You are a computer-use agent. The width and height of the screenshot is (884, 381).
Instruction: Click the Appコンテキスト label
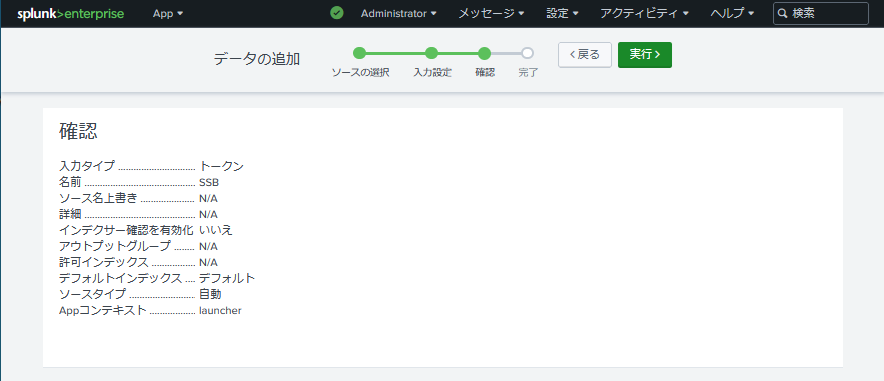[x=103, y=310]
